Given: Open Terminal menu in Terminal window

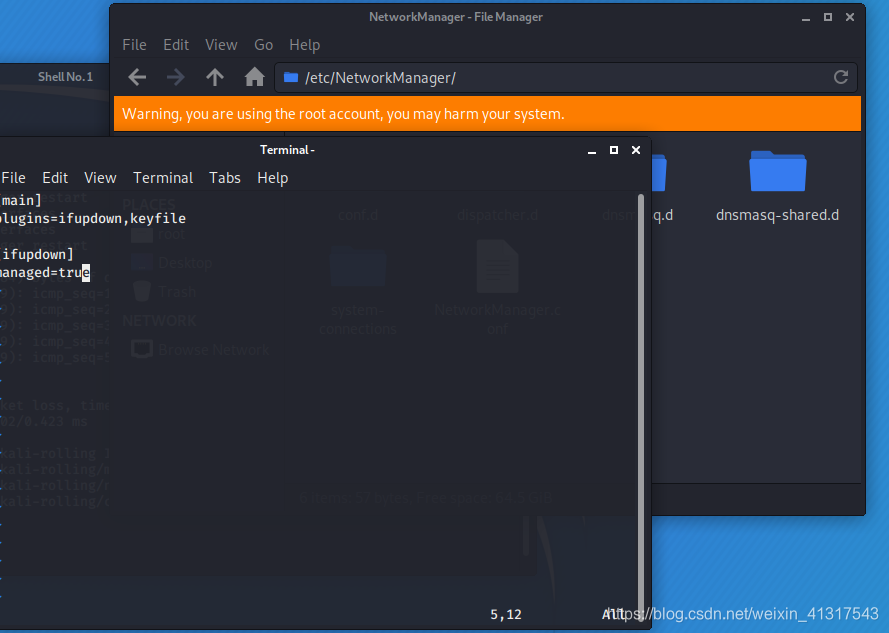Looking at the screenshot, I should pos(163,178).
